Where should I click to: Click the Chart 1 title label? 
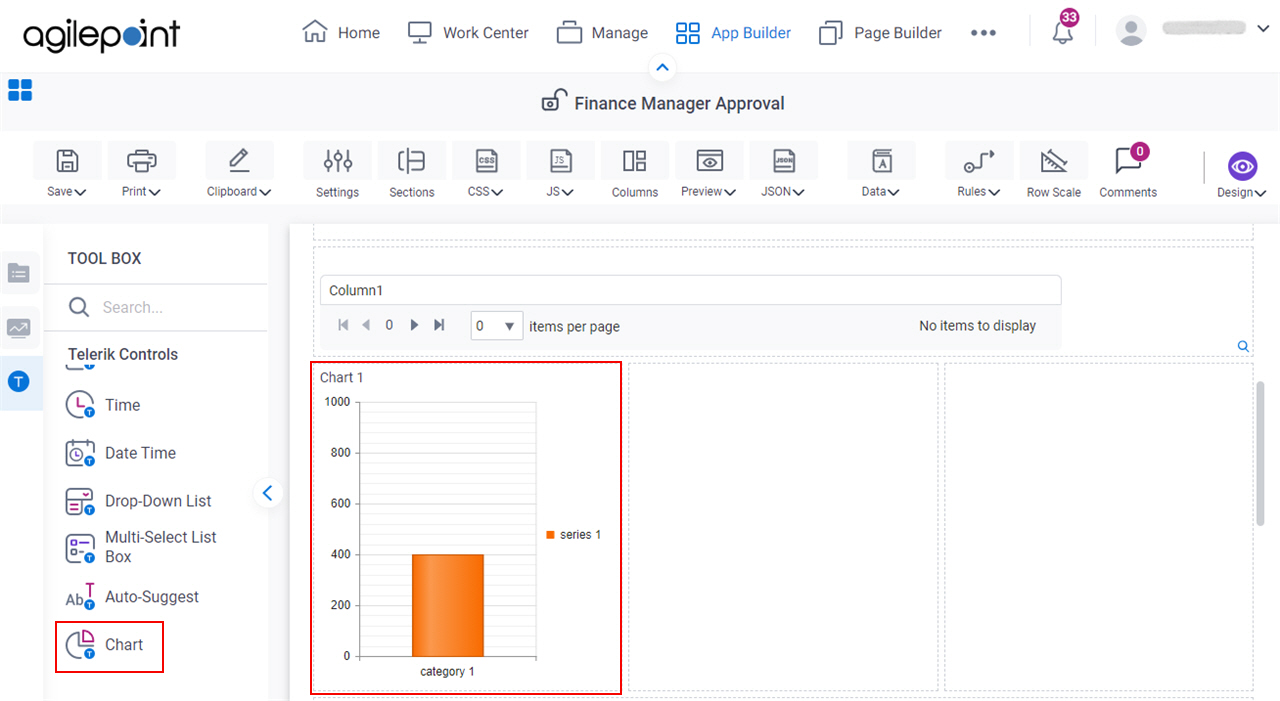(342, 377)
